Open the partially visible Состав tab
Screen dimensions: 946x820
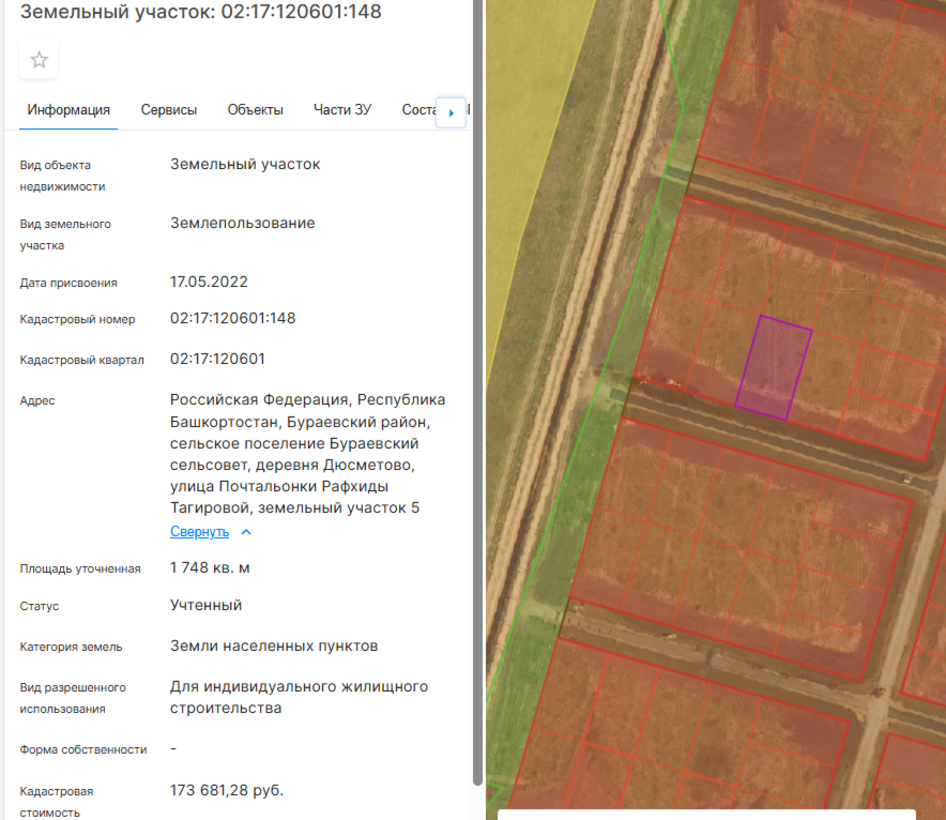(x=418, y=110)
